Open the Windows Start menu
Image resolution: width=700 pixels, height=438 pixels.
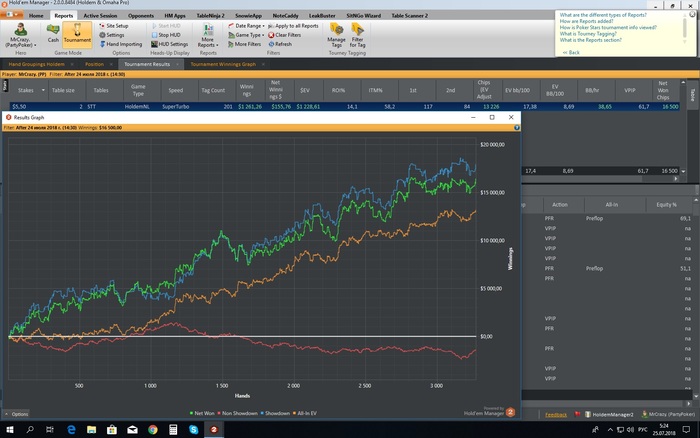tap(9, 430)
